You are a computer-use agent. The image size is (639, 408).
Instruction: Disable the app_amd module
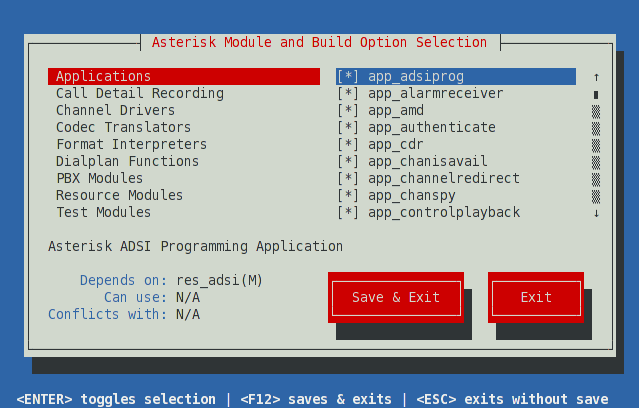coord(348,111)
